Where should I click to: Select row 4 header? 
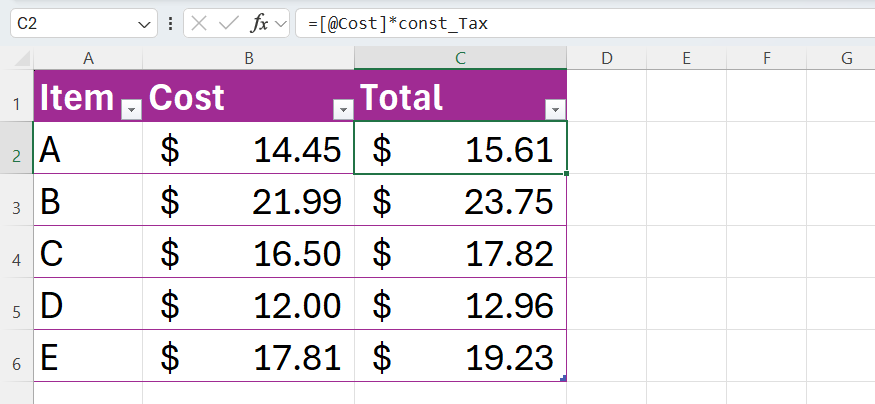17,252
